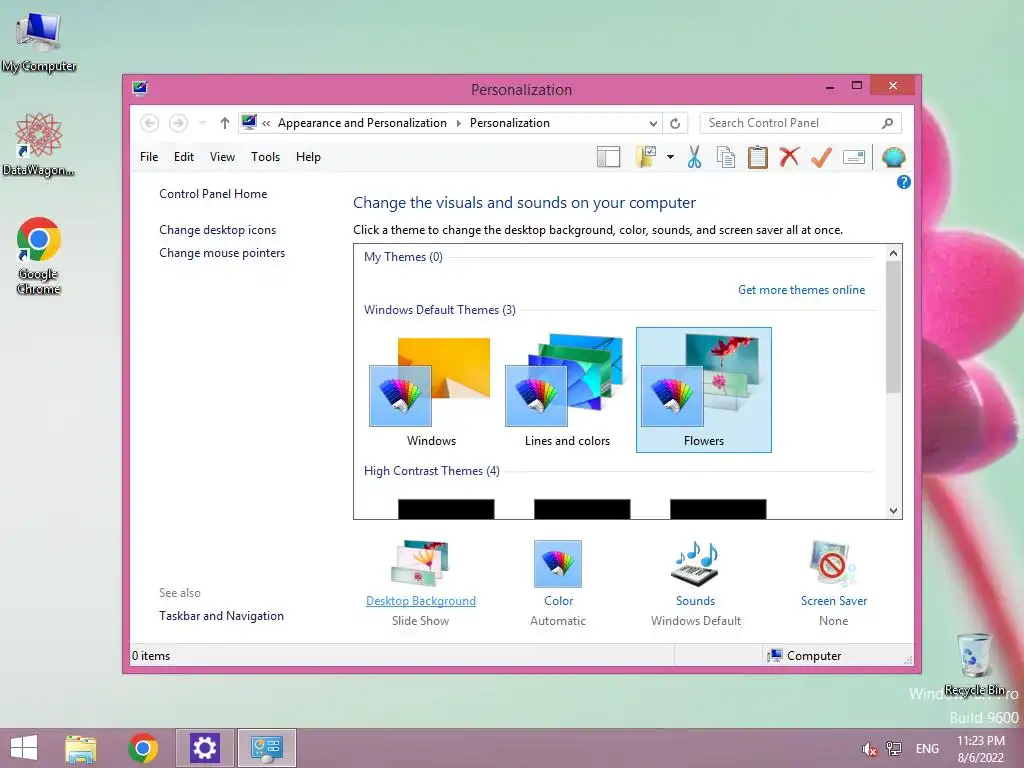The image size is (1024, 768).
Task: Click the Back navigation arrow
Action: point(150,123)
